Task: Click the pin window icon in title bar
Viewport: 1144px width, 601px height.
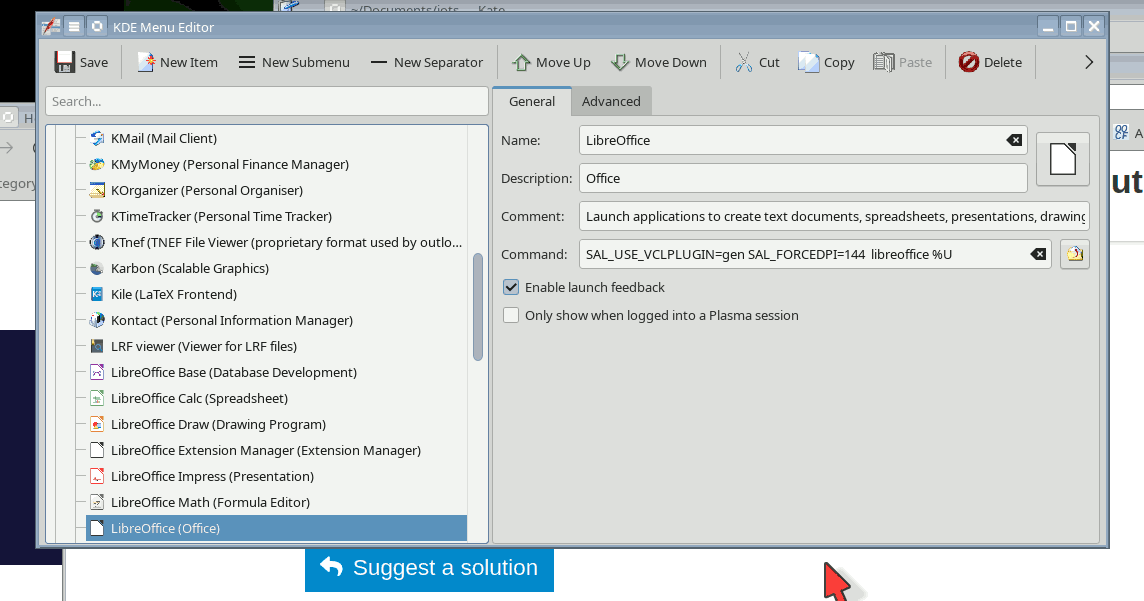Action: (97, 27)
